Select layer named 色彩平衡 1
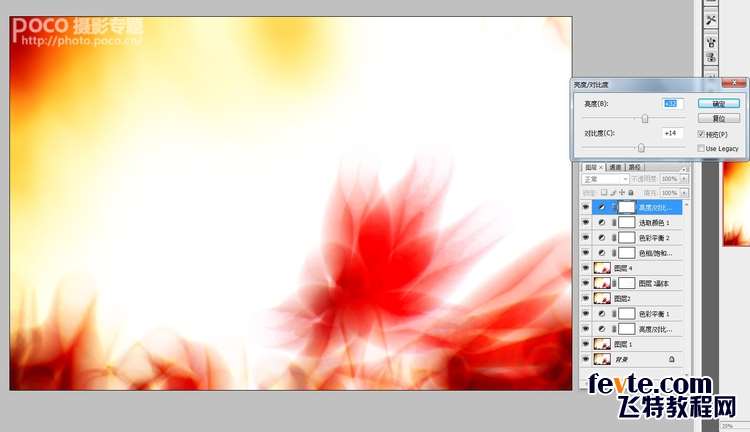Image resolution: width=750 pixels, height=432 pixels. click(x=654, y=314)
